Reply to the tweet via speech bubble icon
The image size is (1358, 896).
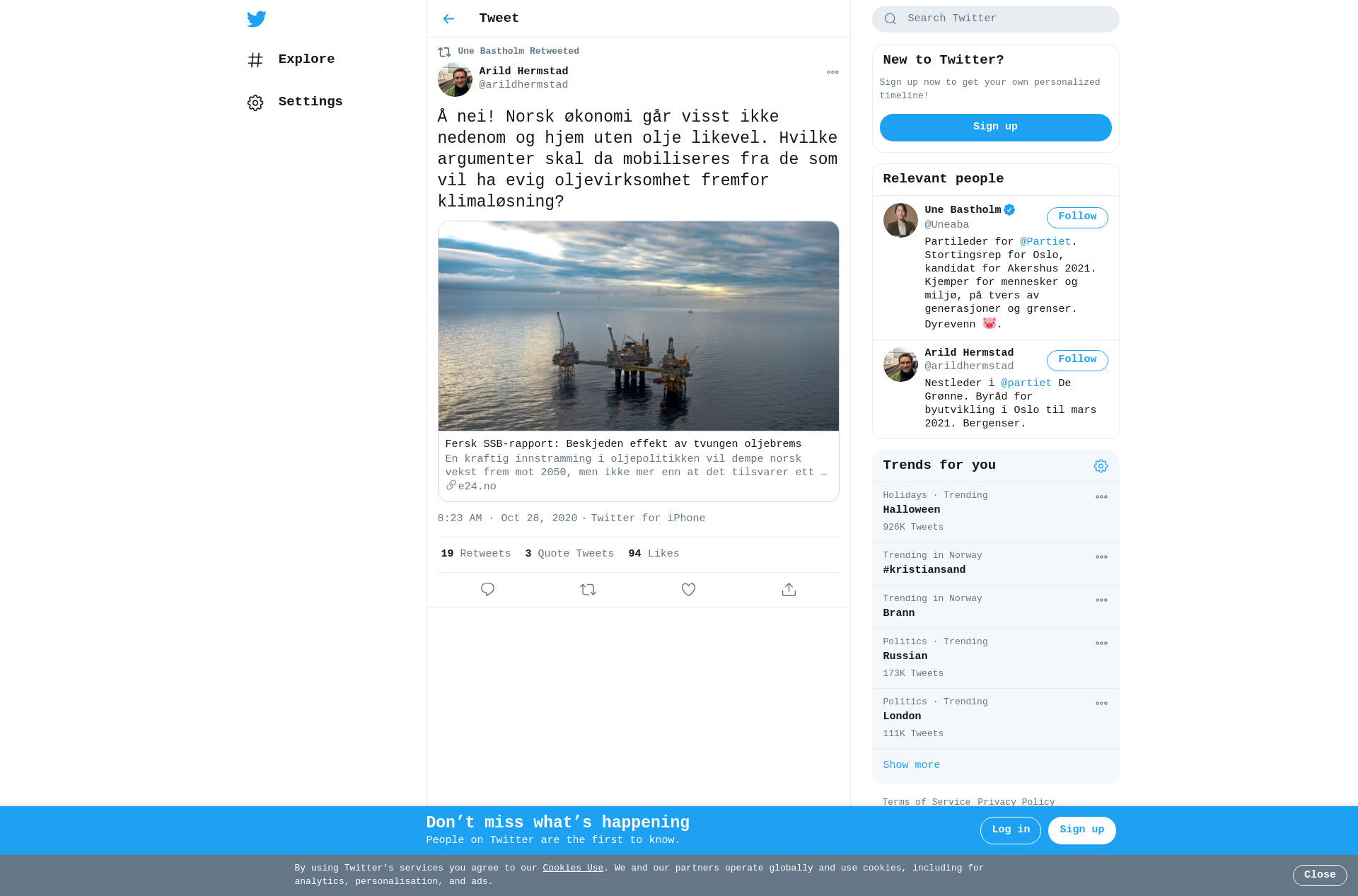coord(487,590)
